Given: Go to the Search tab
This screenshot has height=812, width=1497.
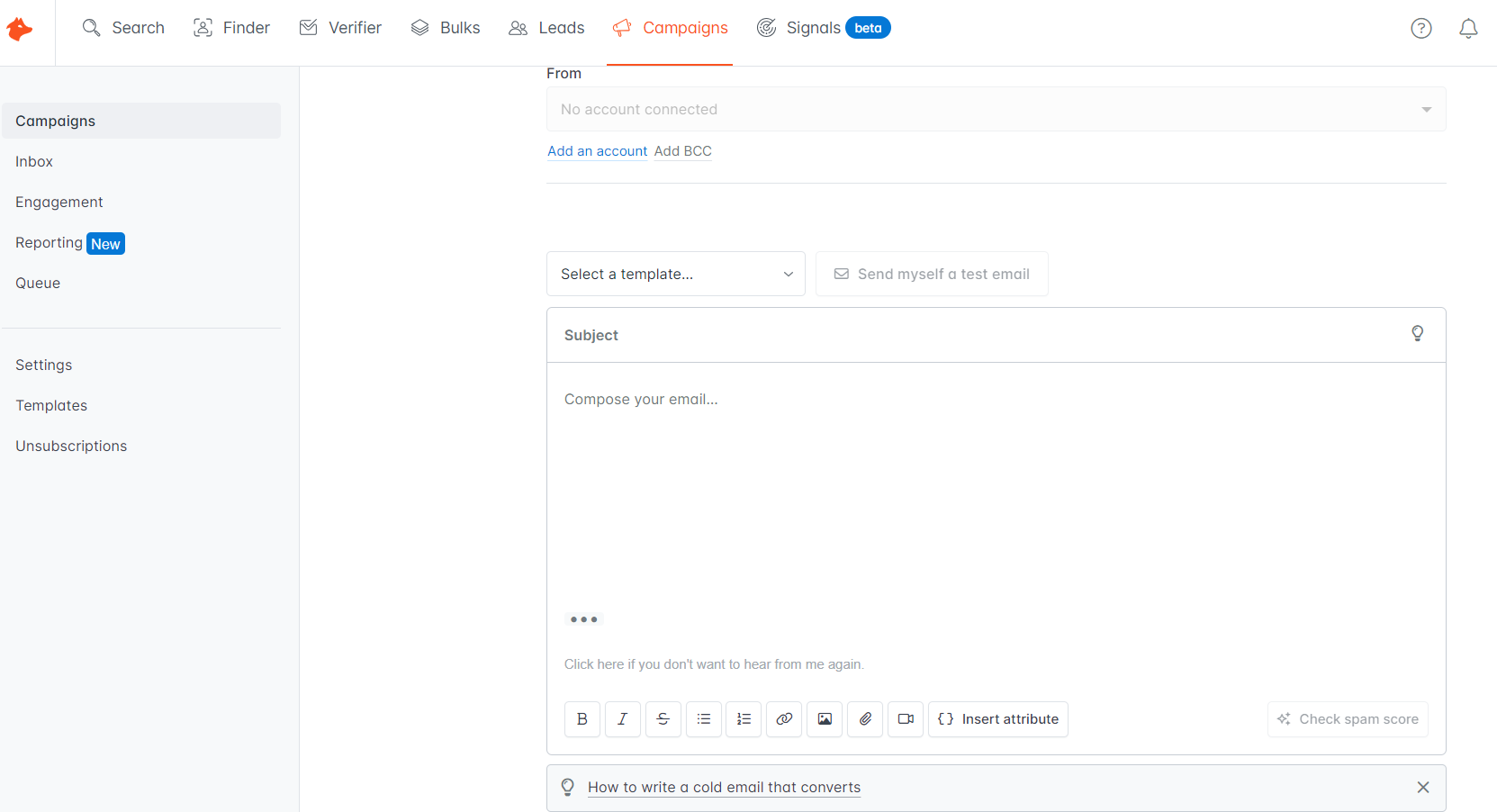Looking at the screenshot, I should (123, 28).
